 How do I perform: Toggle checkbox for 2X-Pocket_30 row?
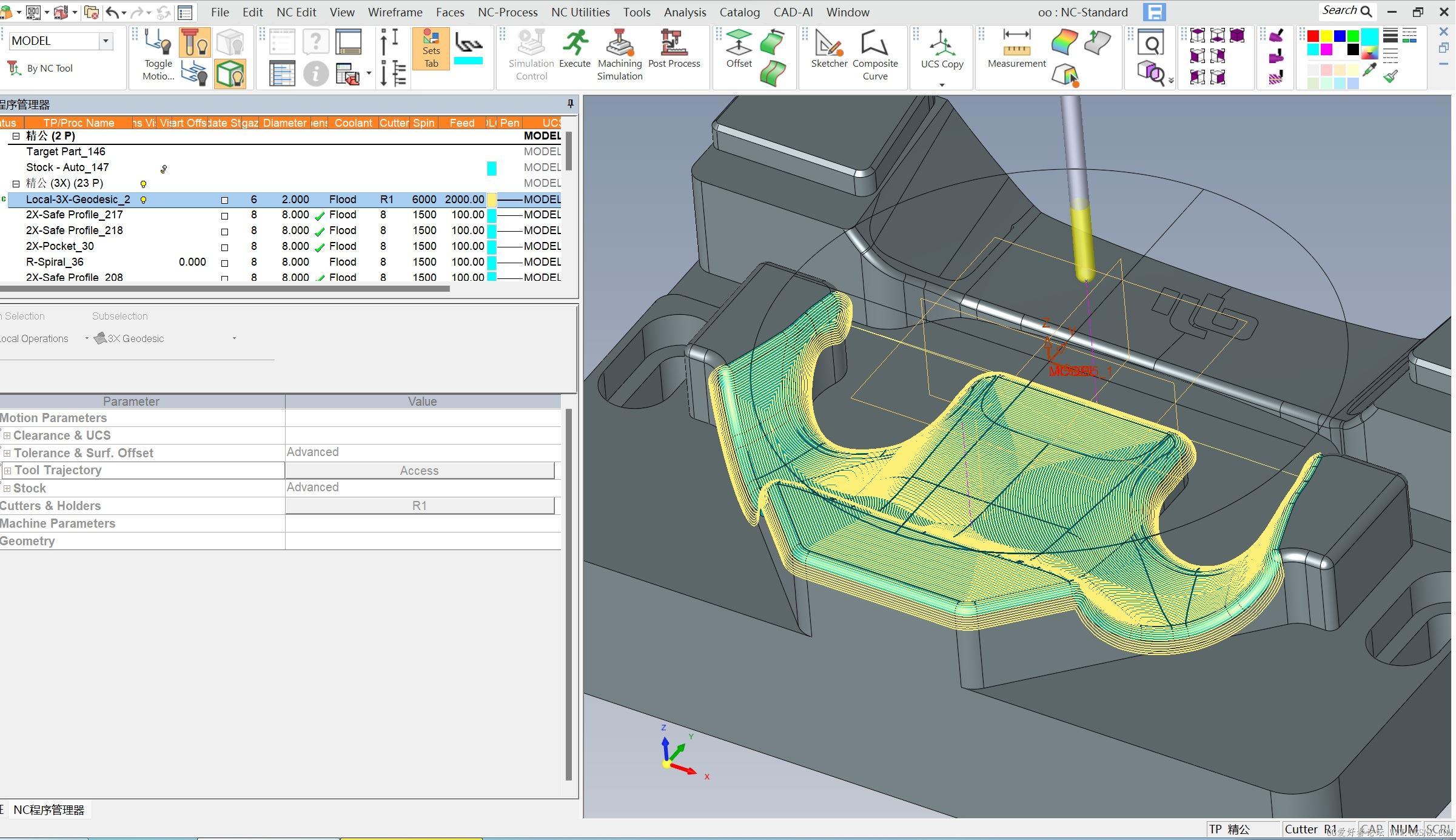pos(224,247)
